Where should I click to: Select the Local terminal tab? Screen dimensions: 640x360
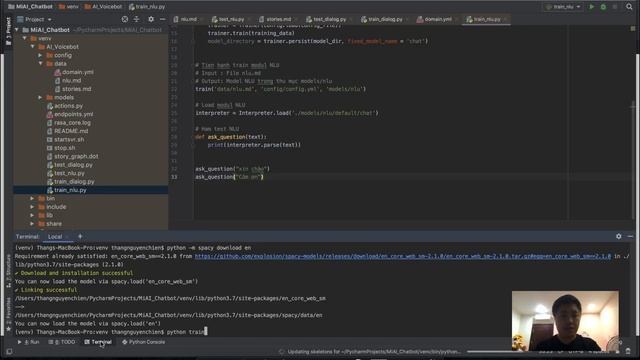point(55,237)
